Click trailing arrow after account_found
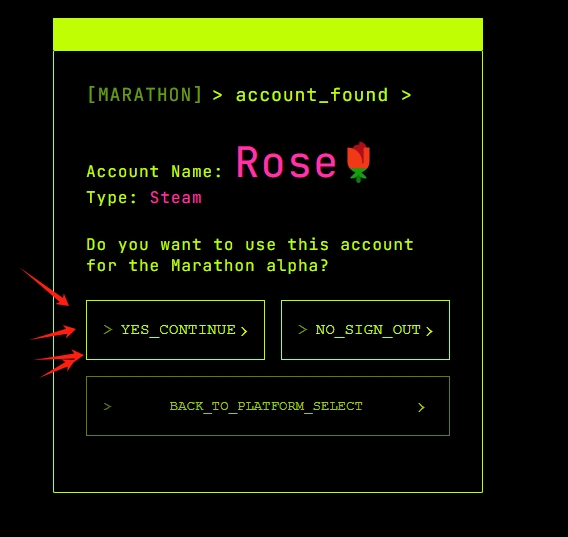The height and width of the screenshot is (537, 568). point(406,95)
